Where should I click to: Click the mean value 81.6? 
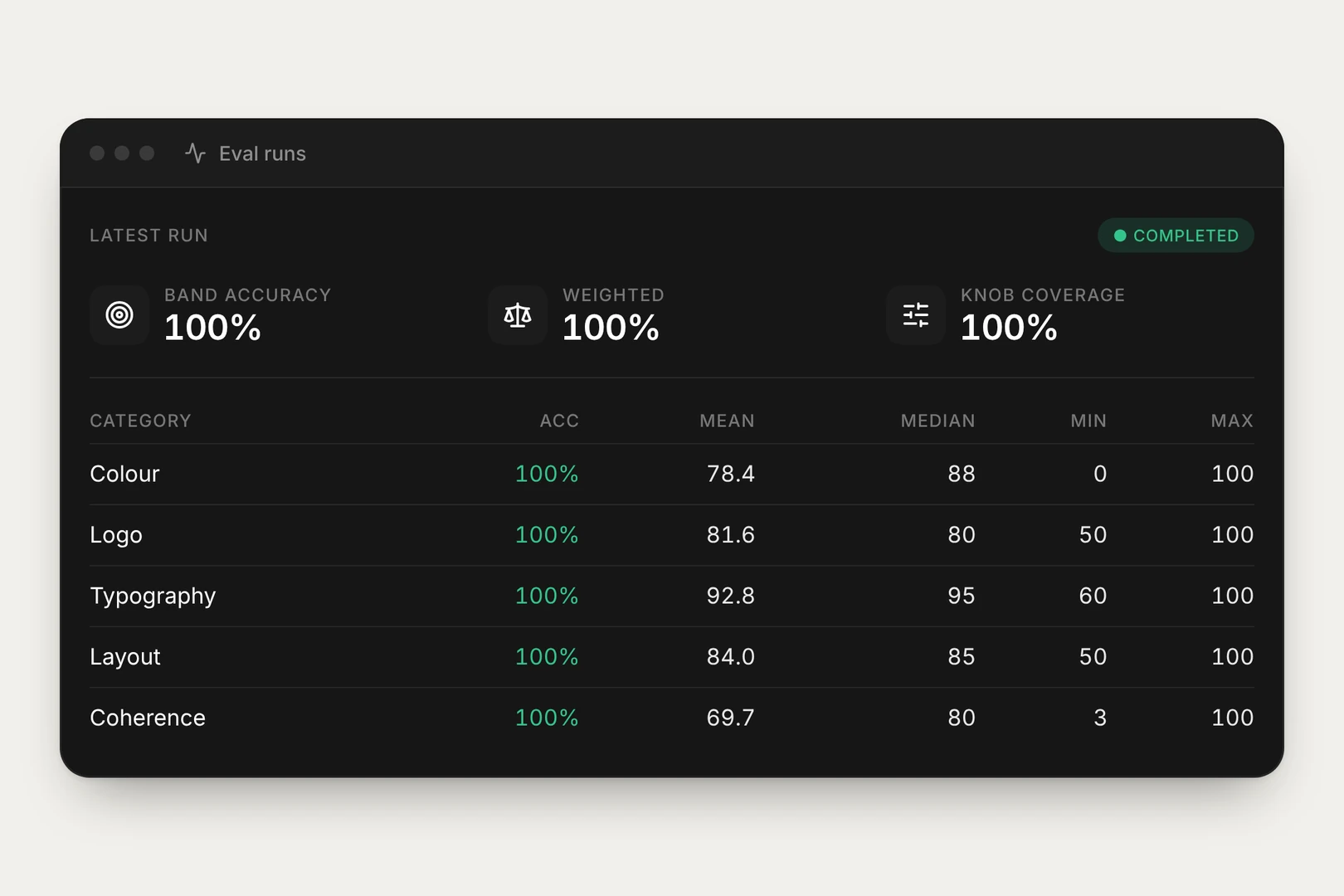click(x=731, y=535)
